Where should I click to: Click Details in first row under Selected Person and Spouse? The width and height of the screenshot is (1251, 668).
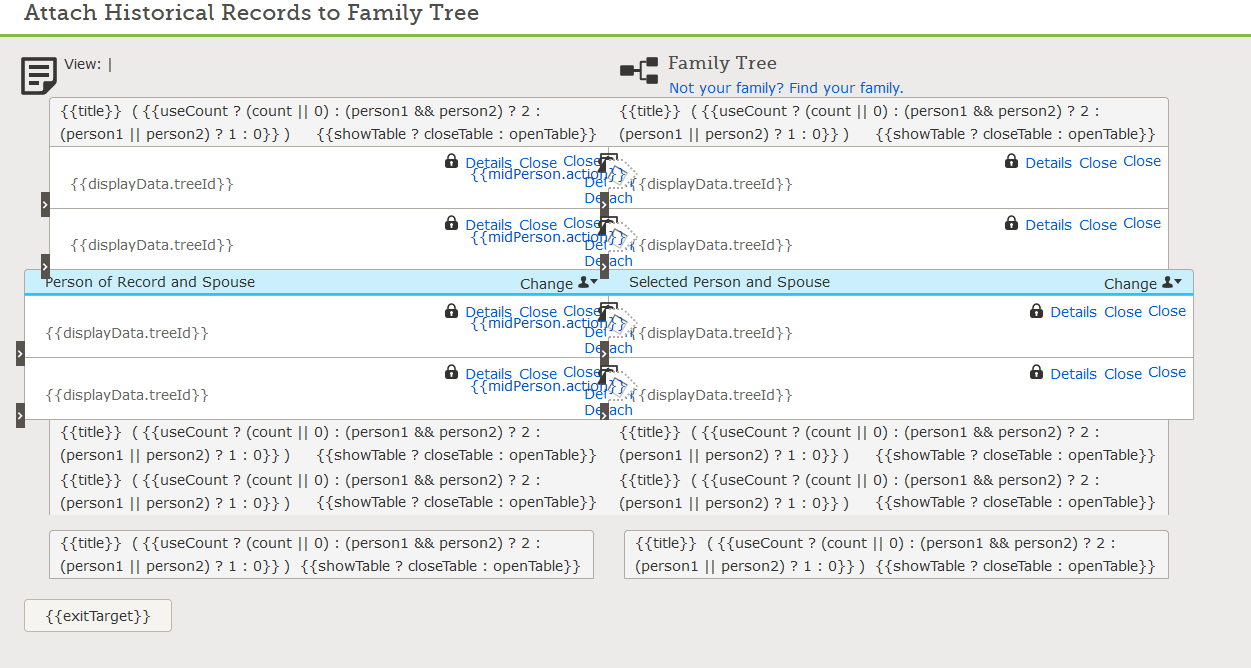pos(1073,312)
